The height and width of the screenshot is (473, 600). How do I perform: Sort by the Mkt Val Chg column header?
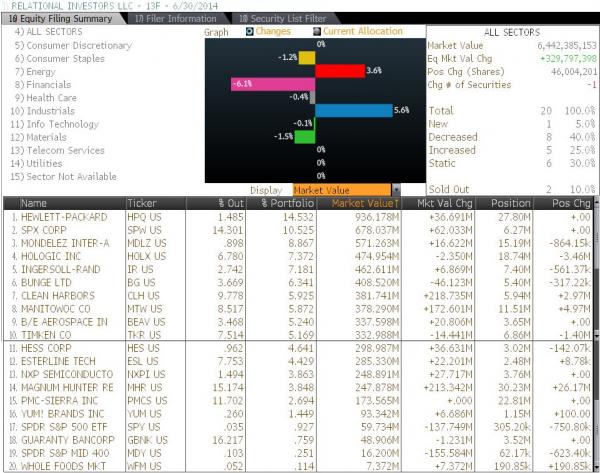[438, 203]
